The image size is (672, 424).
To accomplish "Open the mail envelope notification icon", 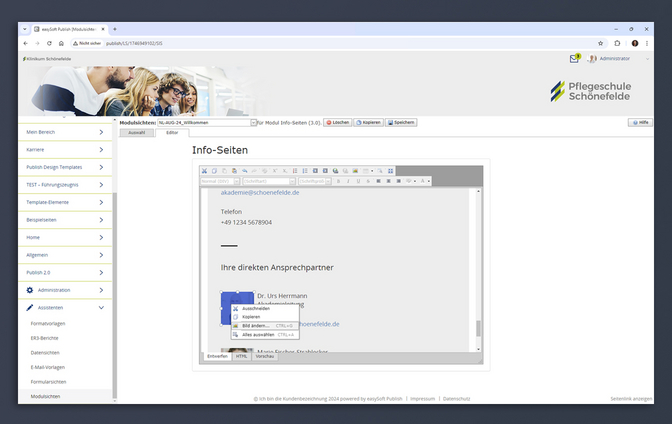I will tap(574, 59).
